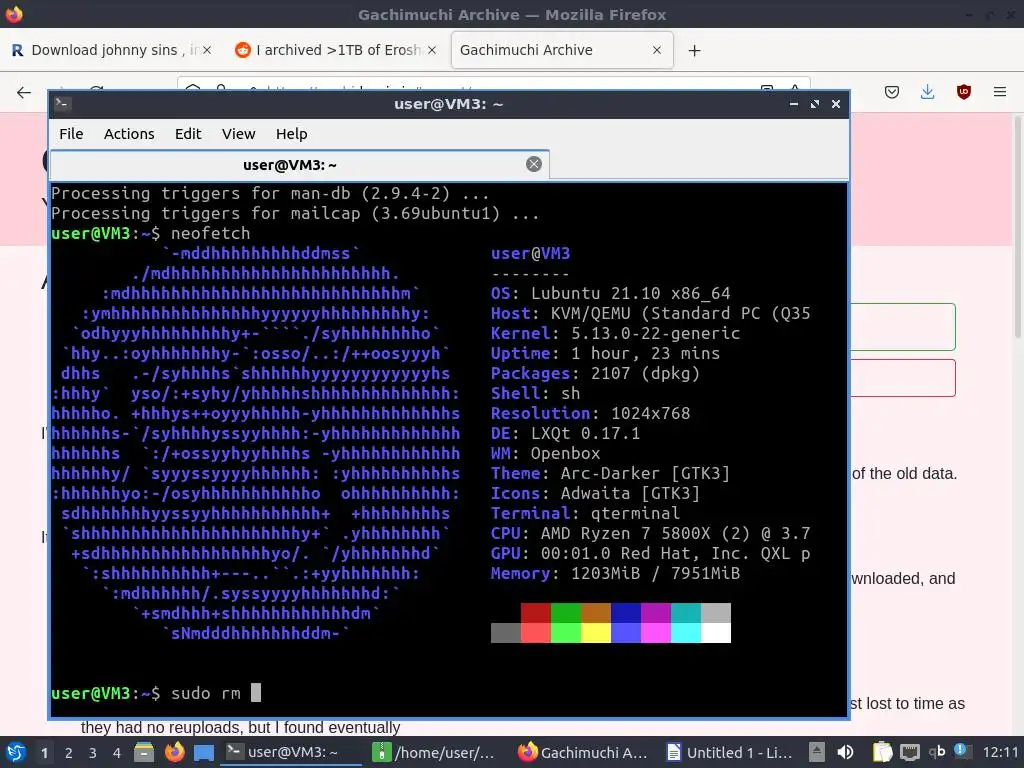Click the 'Resolution: 1024x768' line
1024x768 pixels.
pyautogui.click(x=590, y=413)
